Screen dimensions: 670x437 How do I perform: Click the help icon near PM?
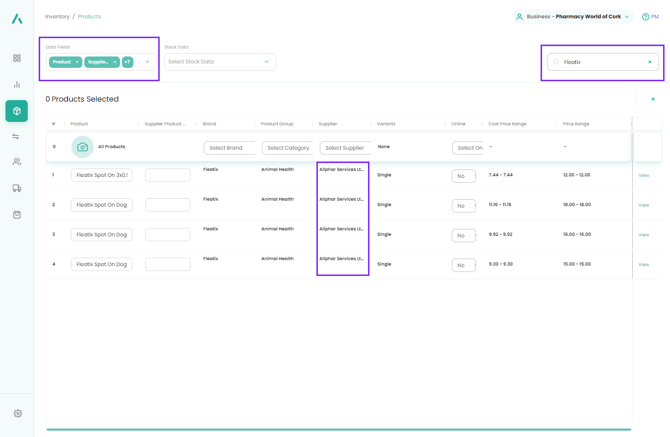pos(646,17)
